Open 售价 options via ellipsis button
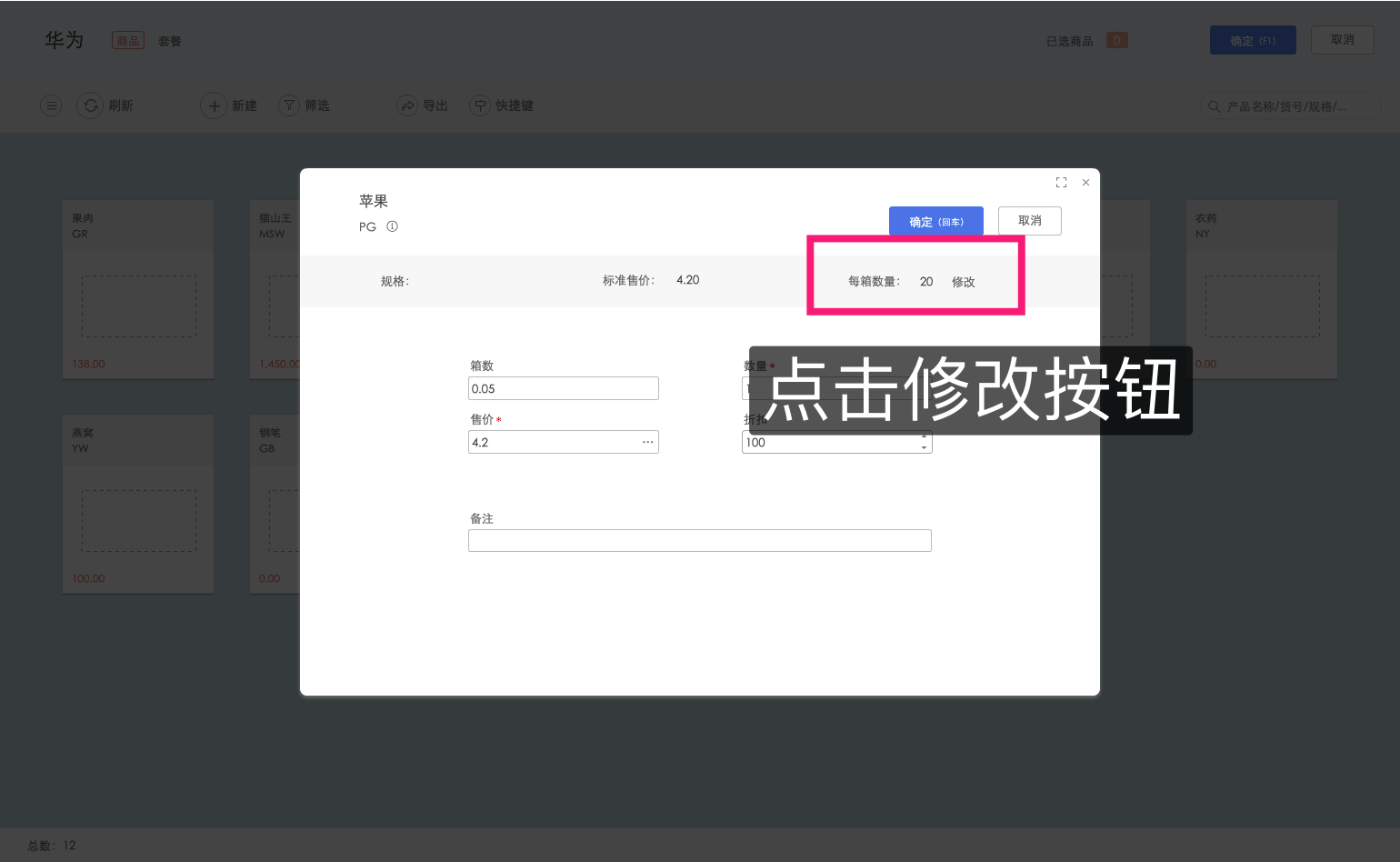Screen dimensions: 1400x862 click(x=647, y=442)
